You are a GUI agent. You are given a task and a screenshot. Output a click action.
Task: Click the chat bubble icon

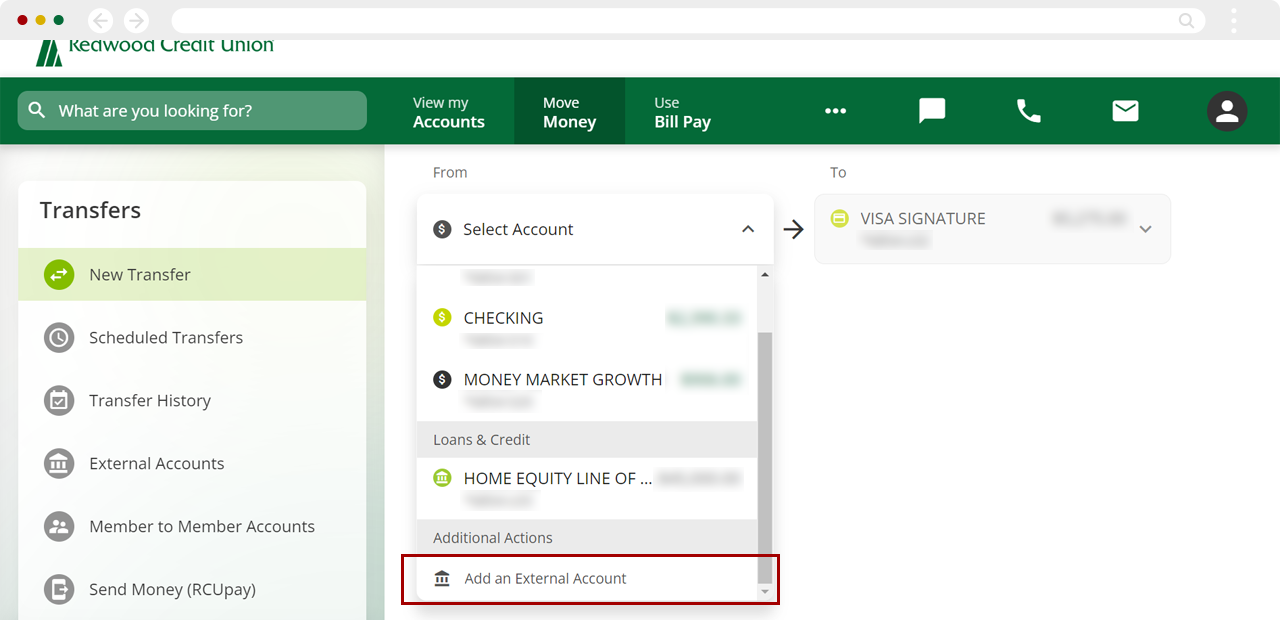tap(932, 111)
